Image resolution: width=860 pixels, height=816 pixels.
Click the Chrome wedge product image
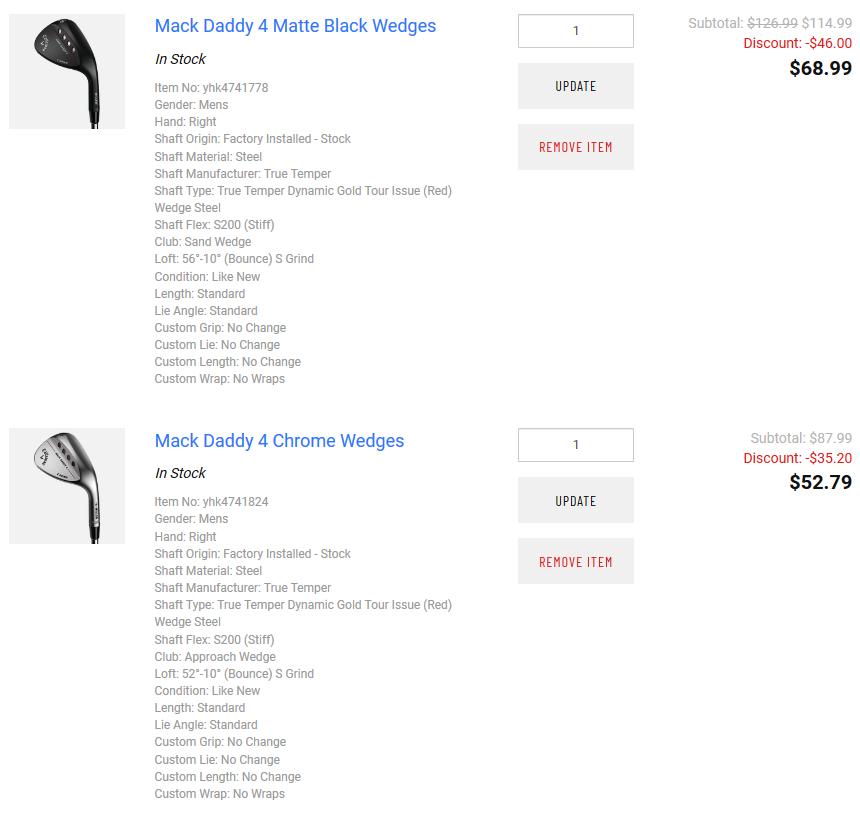[x=66, y=486]
